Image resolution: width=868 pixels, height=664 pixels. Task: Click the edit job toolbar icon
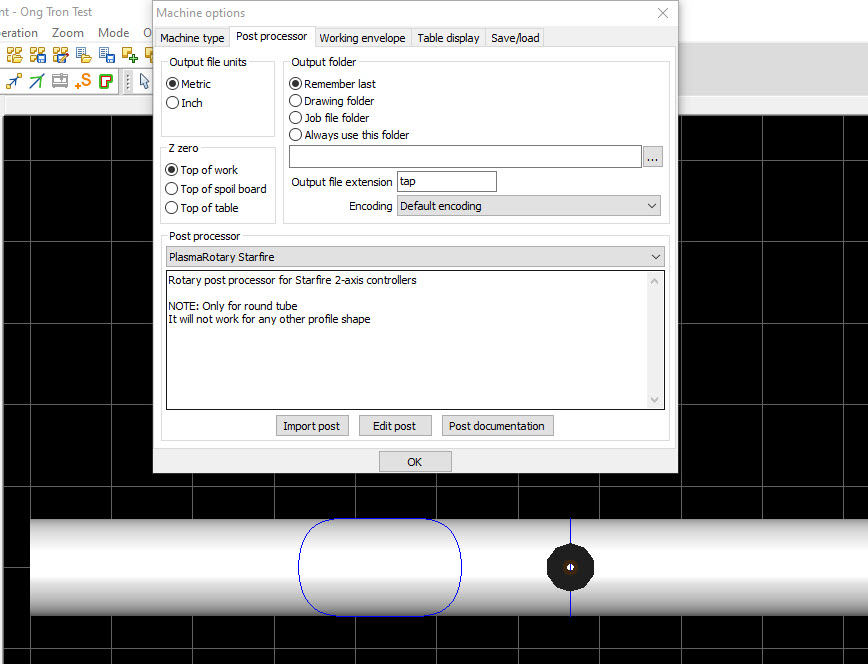[60, 55]
